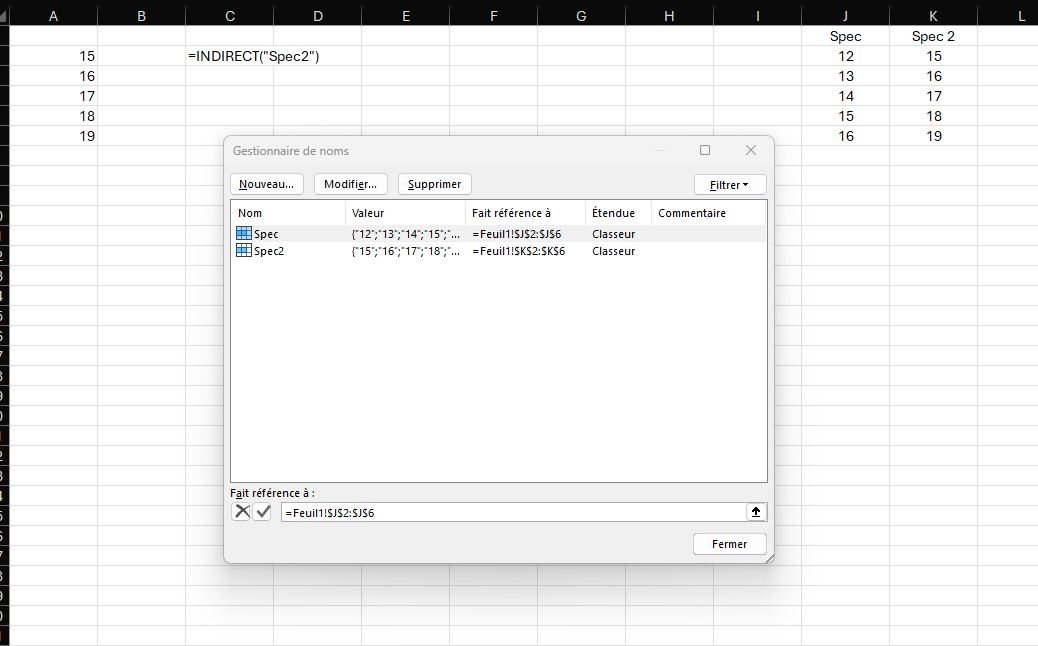Click in the Fait référence à input field
Image resolution: width=1038 pixels, height=646 pixels.
click(510, 512)
